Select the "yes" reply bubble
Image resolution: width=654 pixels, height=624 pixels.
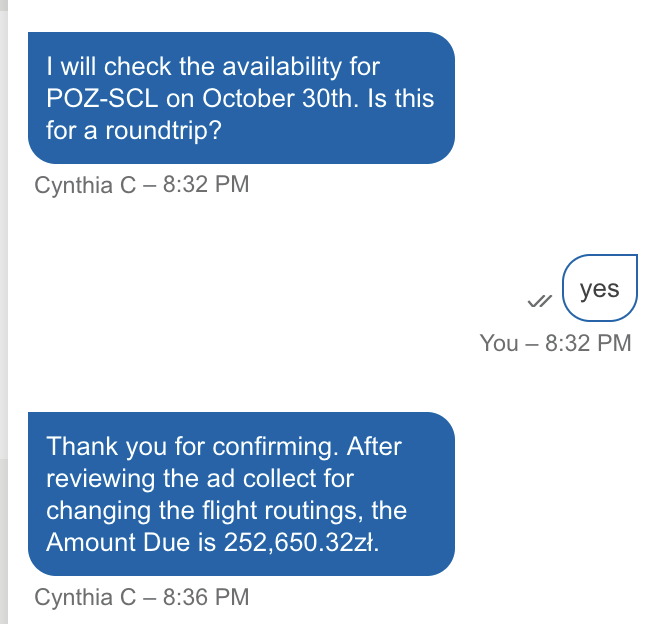coord(600,288)
